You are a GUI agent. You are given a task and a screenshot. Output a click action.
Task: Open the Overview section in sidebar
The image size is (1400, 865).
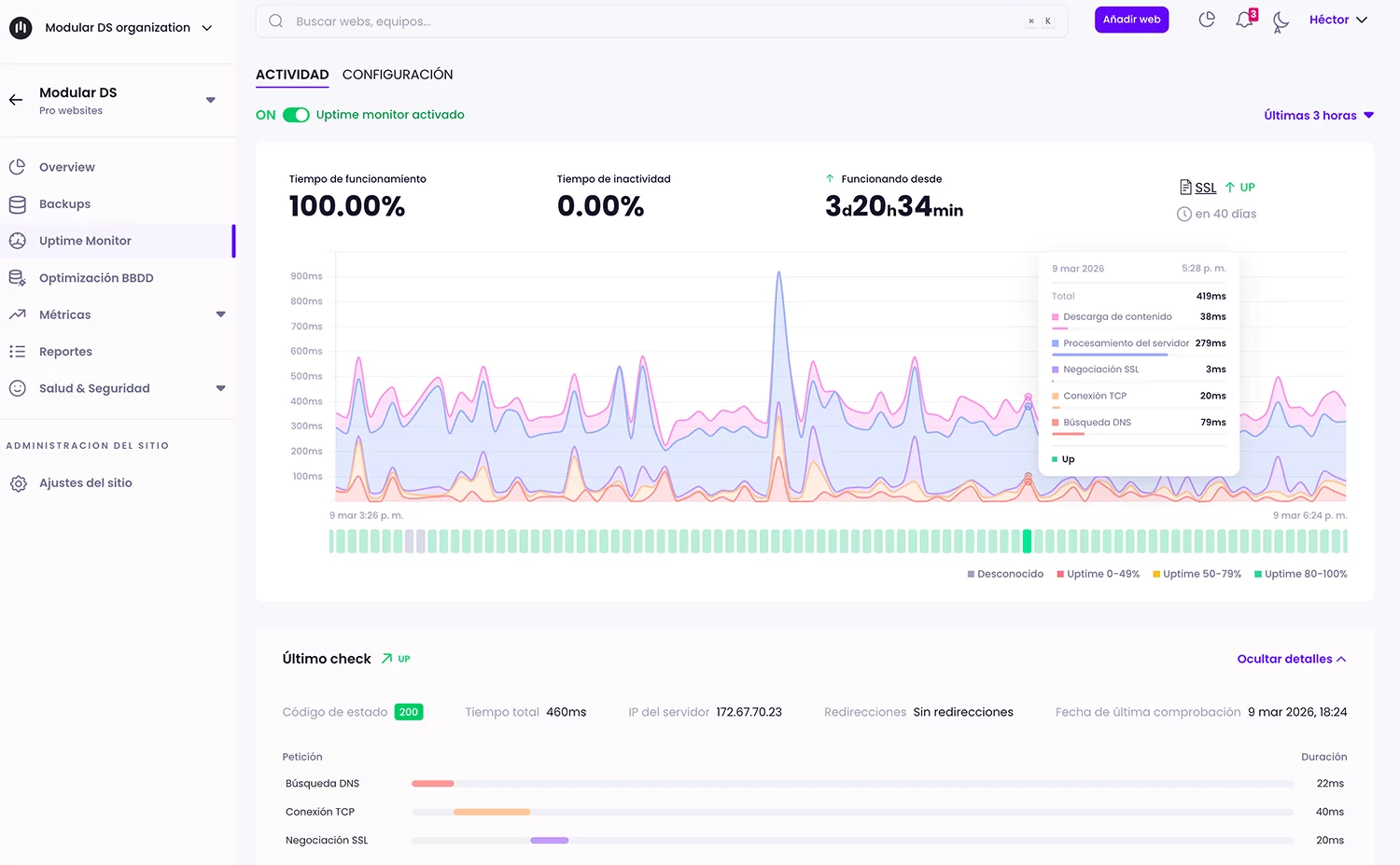click(65, 166)
